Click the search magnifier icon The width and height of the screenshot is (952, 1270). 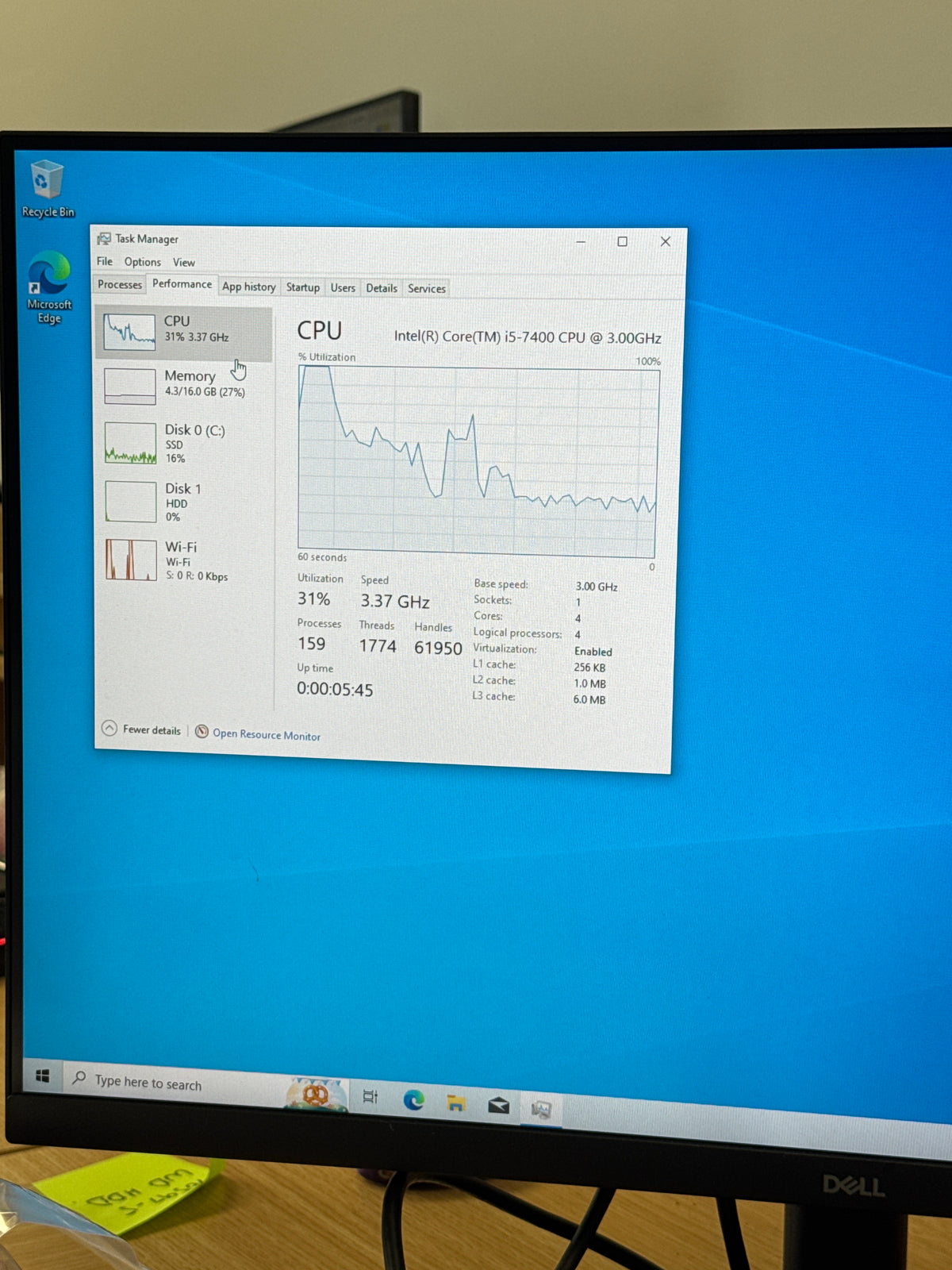79,1078
